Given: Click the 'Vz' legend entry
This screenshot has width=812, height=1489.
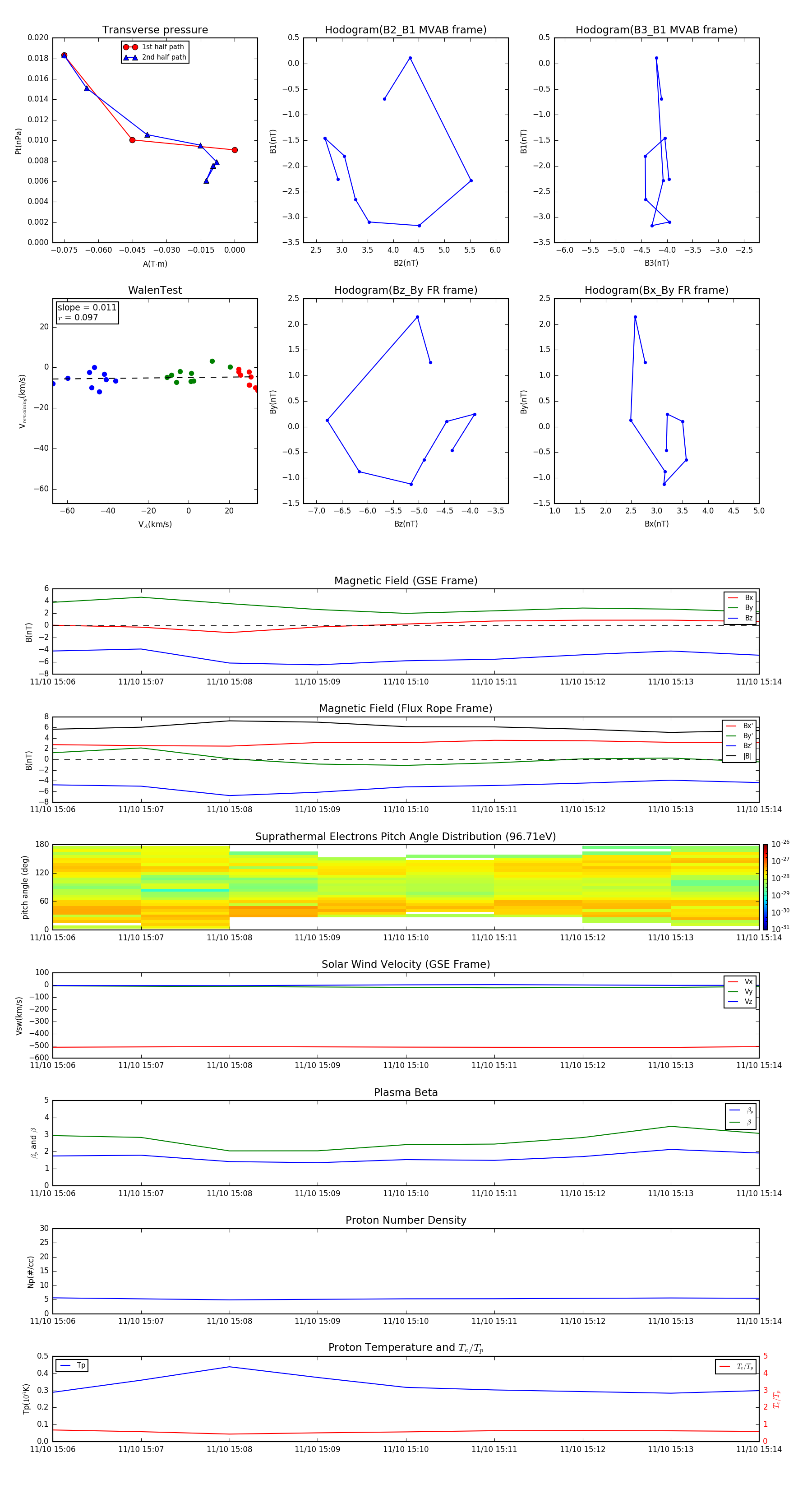Looking at the screenshot, I should click(x=740, y=1002).
